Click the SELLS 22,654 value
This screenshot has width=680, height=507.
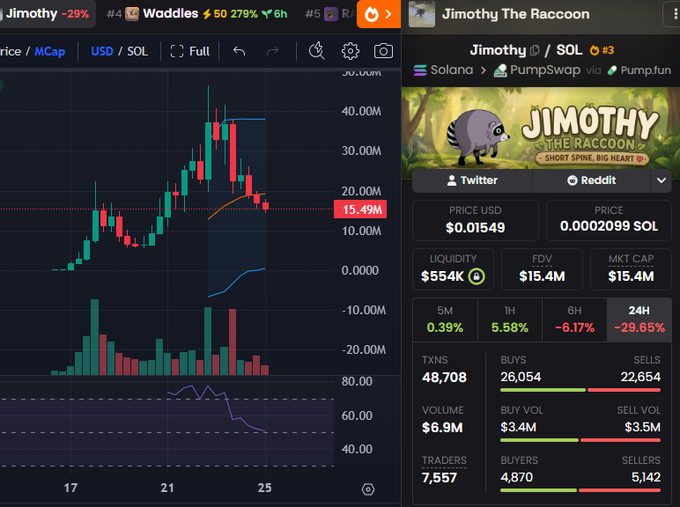click(x=641, y=377)
